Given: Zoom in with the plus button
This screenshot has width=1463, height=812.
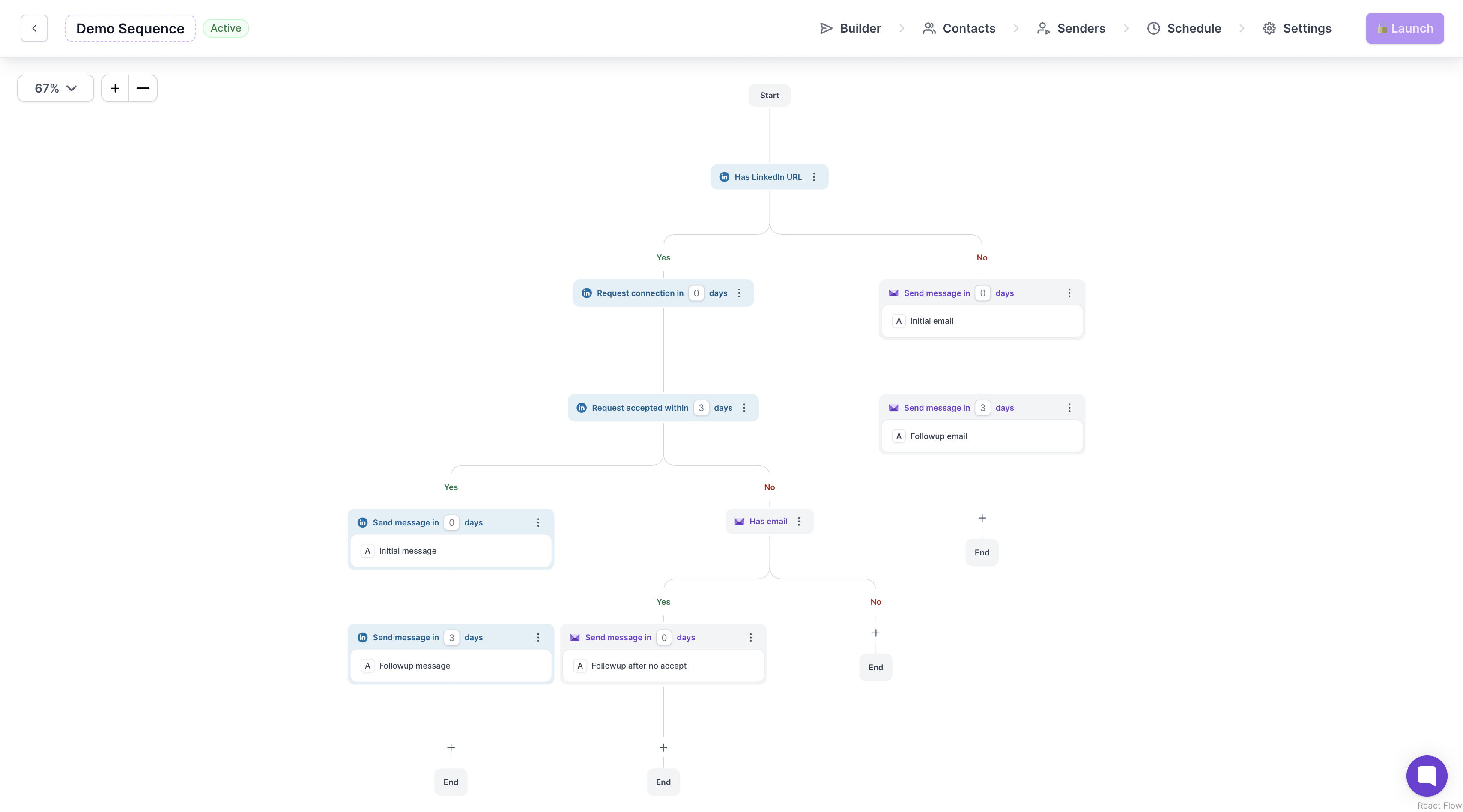Looking at the screenshot, I should click(115, 88).
